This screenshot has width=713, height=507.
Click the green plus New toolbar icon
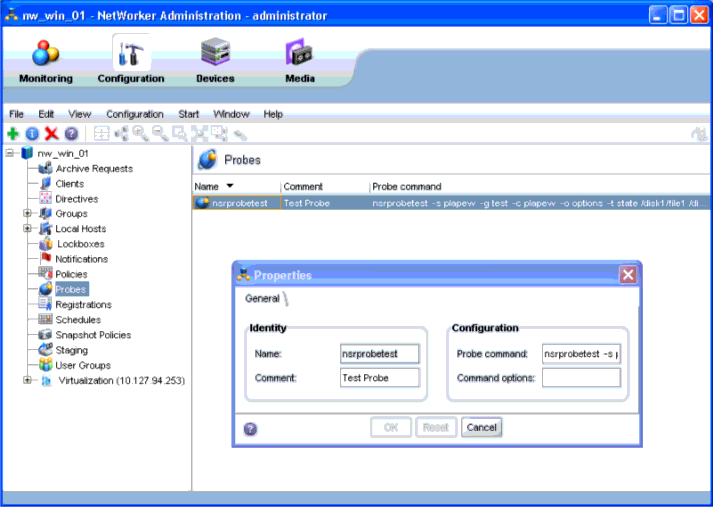13,134
